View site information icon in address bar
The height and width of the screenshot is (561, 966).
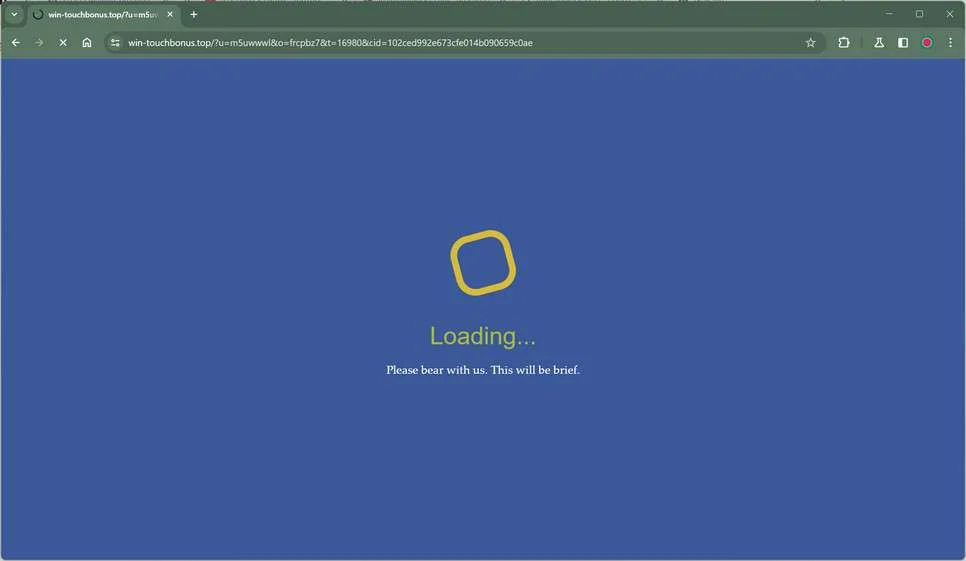[x=115, y=42]
